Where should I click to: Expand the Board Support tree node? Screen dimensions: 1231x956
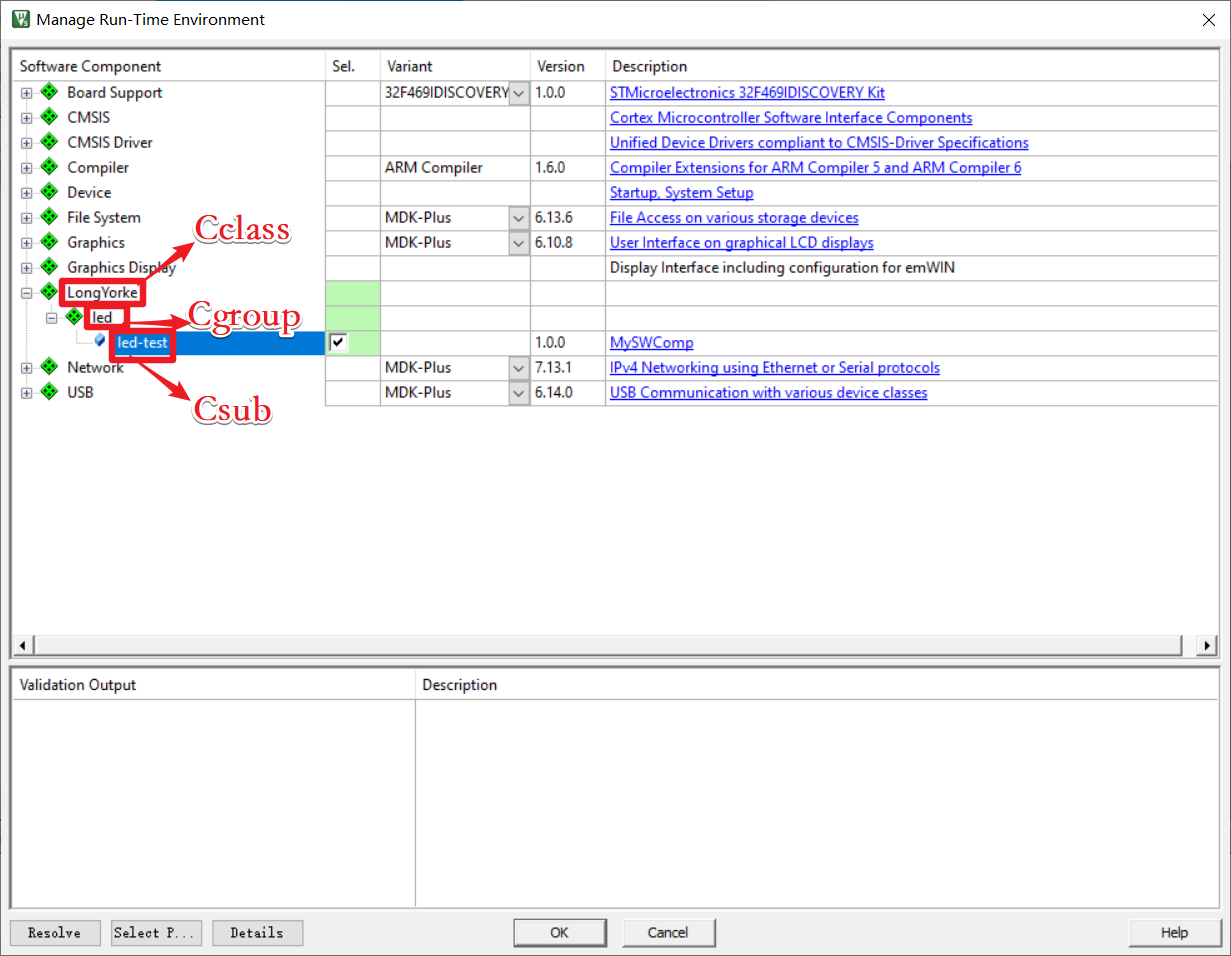pos(27,92)
